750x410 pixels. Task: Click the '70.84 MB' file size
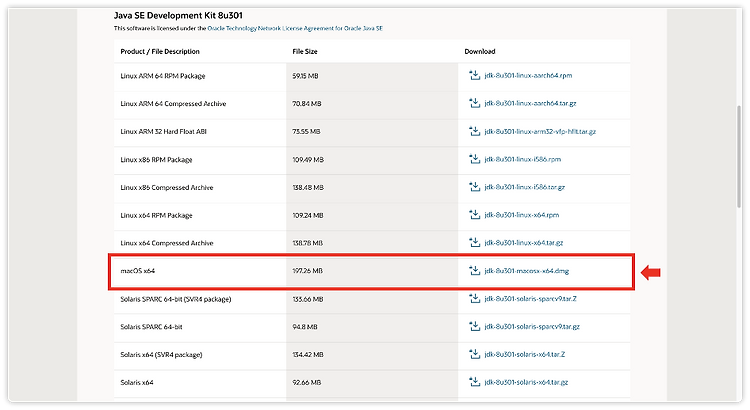[307, 103]
